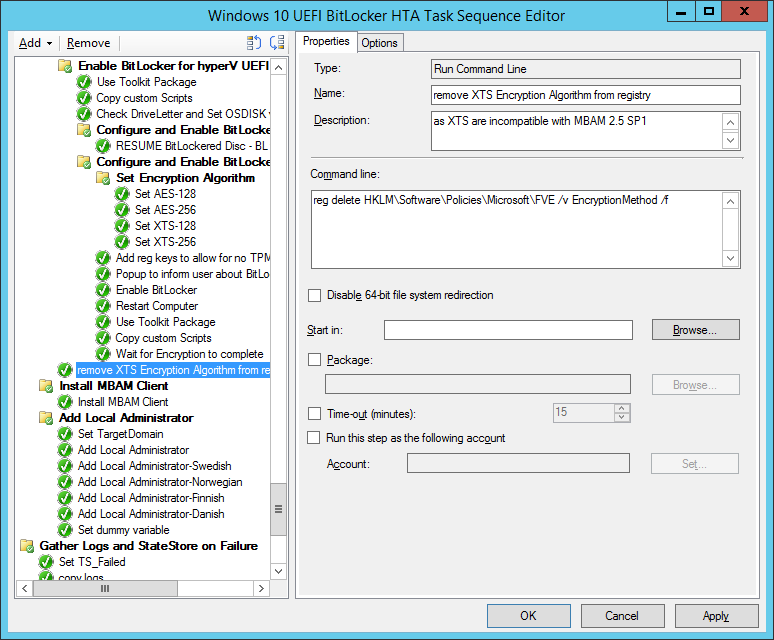
Task: Click check icon beside Restart Computer step
Action: [x=103, y=306]
